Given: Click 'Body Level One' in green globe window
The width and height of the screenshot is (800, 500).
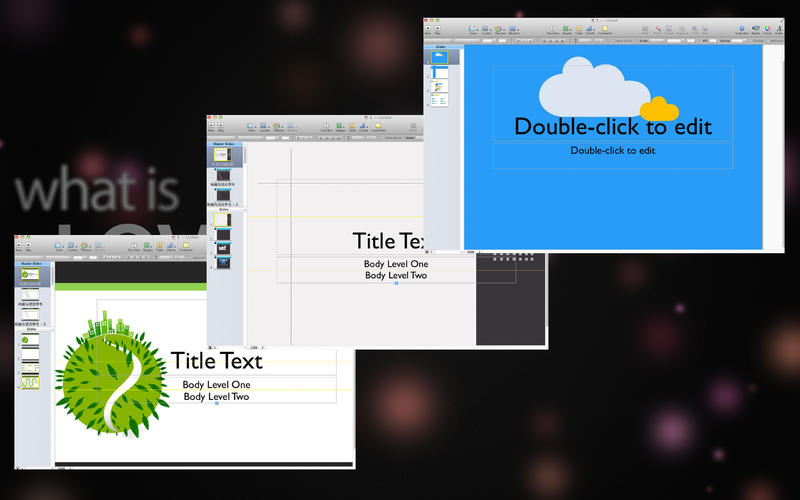Looking at the screenshot, I should click(216, 384).
